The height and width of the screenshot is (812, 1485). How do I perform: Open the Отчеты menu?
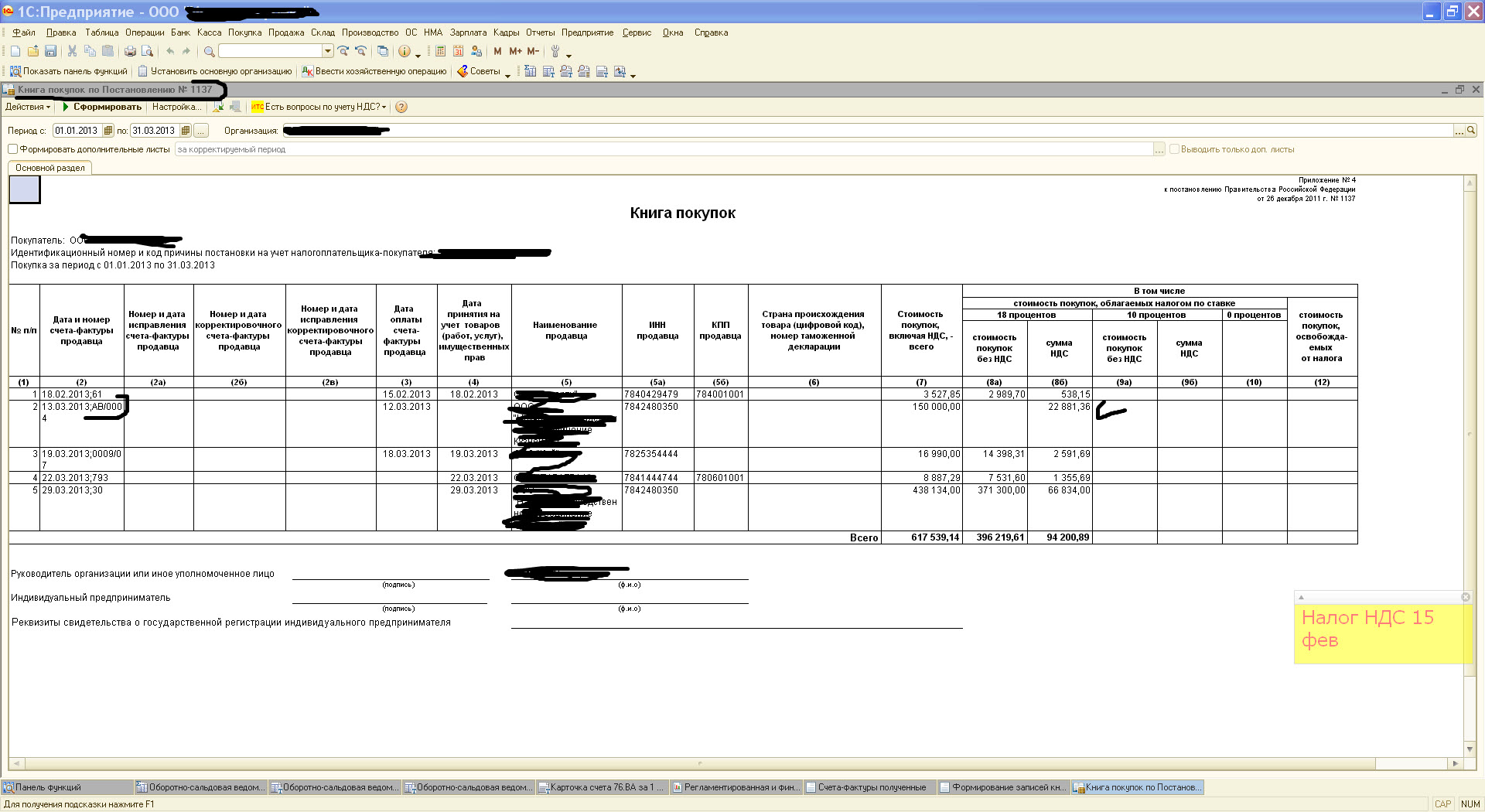pyautogui.click(x=540, y=32)
